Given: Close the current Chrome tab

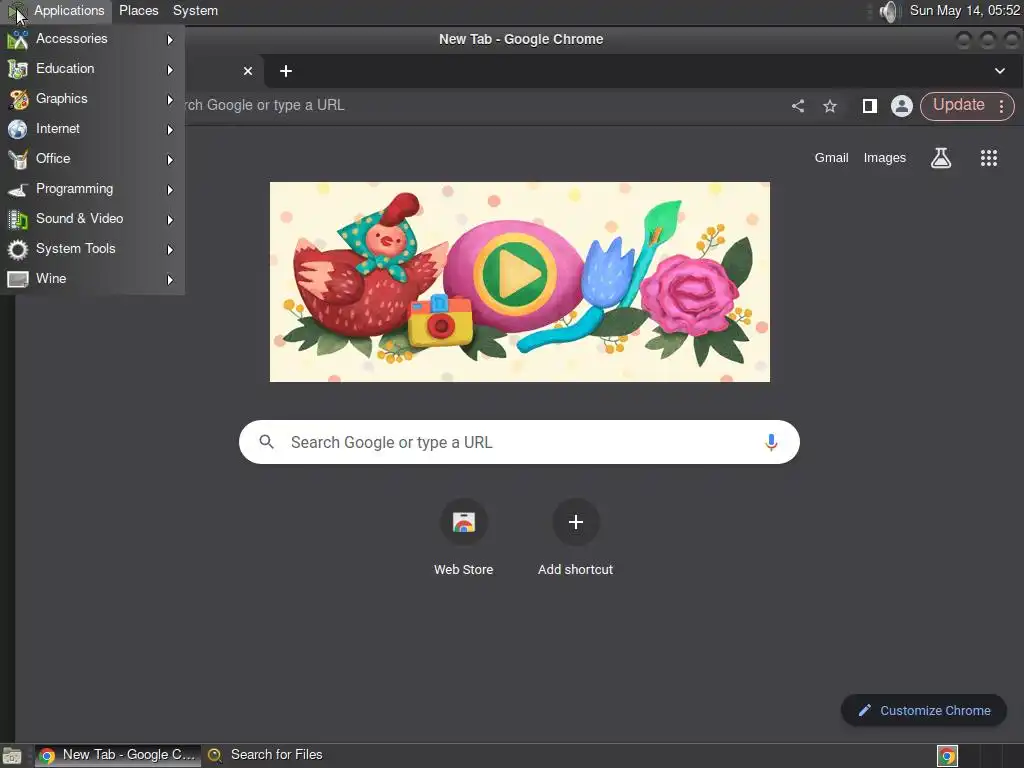Looking at the screenshot, I should click(248, 71).
